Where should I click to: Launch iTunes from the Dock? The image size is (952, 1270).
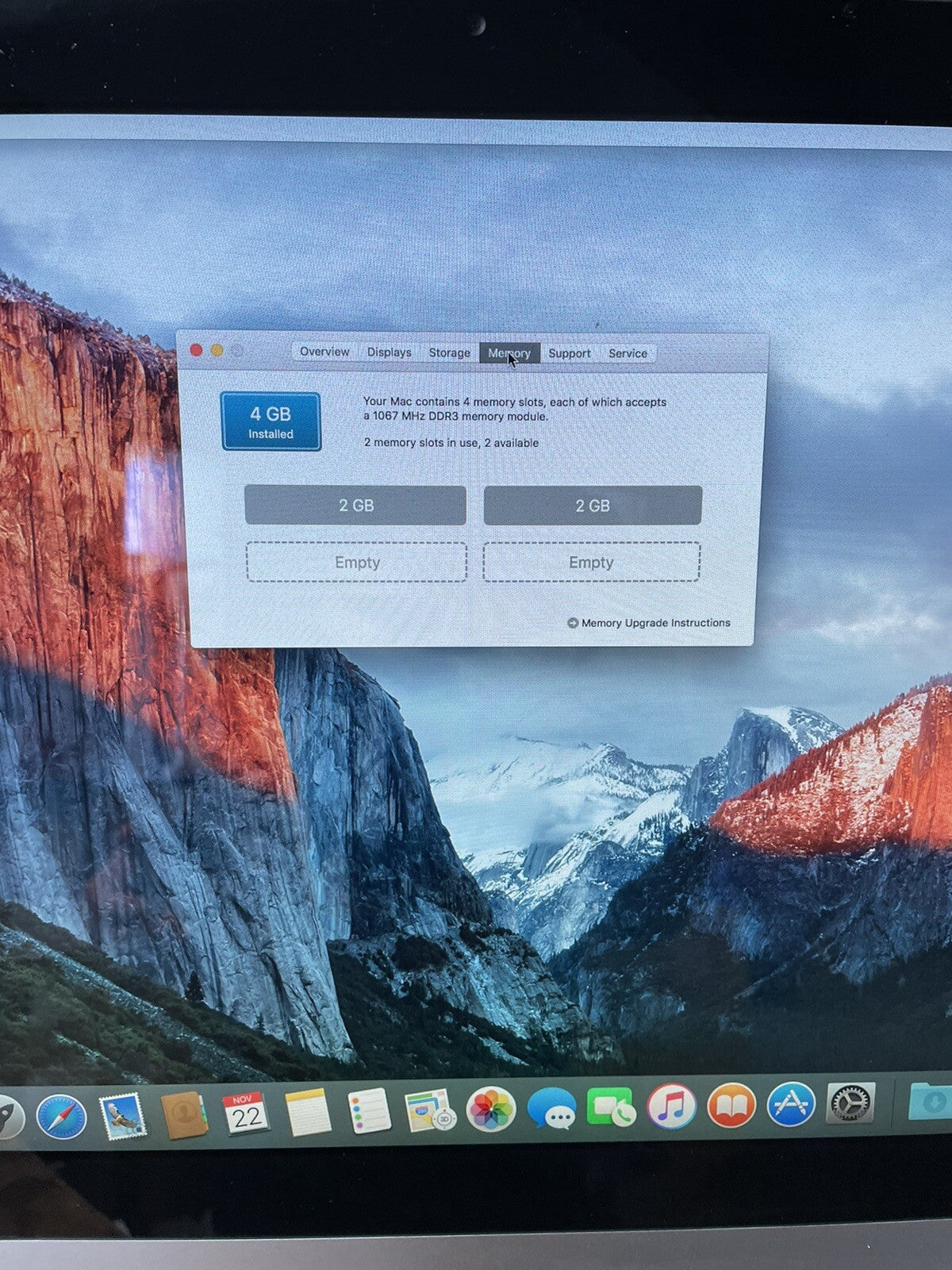click(x=671, y=1106)
